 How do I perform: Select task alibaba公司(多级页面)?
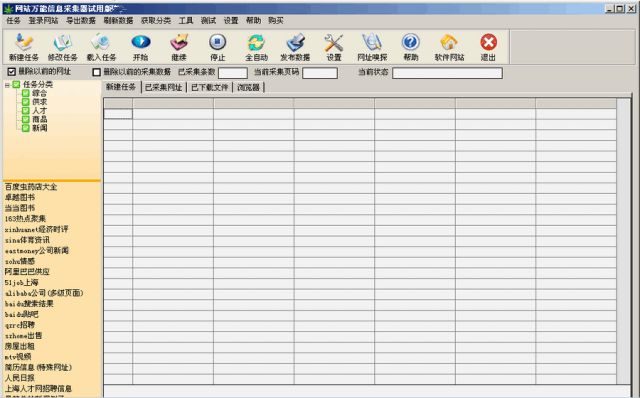pos(44,293)
